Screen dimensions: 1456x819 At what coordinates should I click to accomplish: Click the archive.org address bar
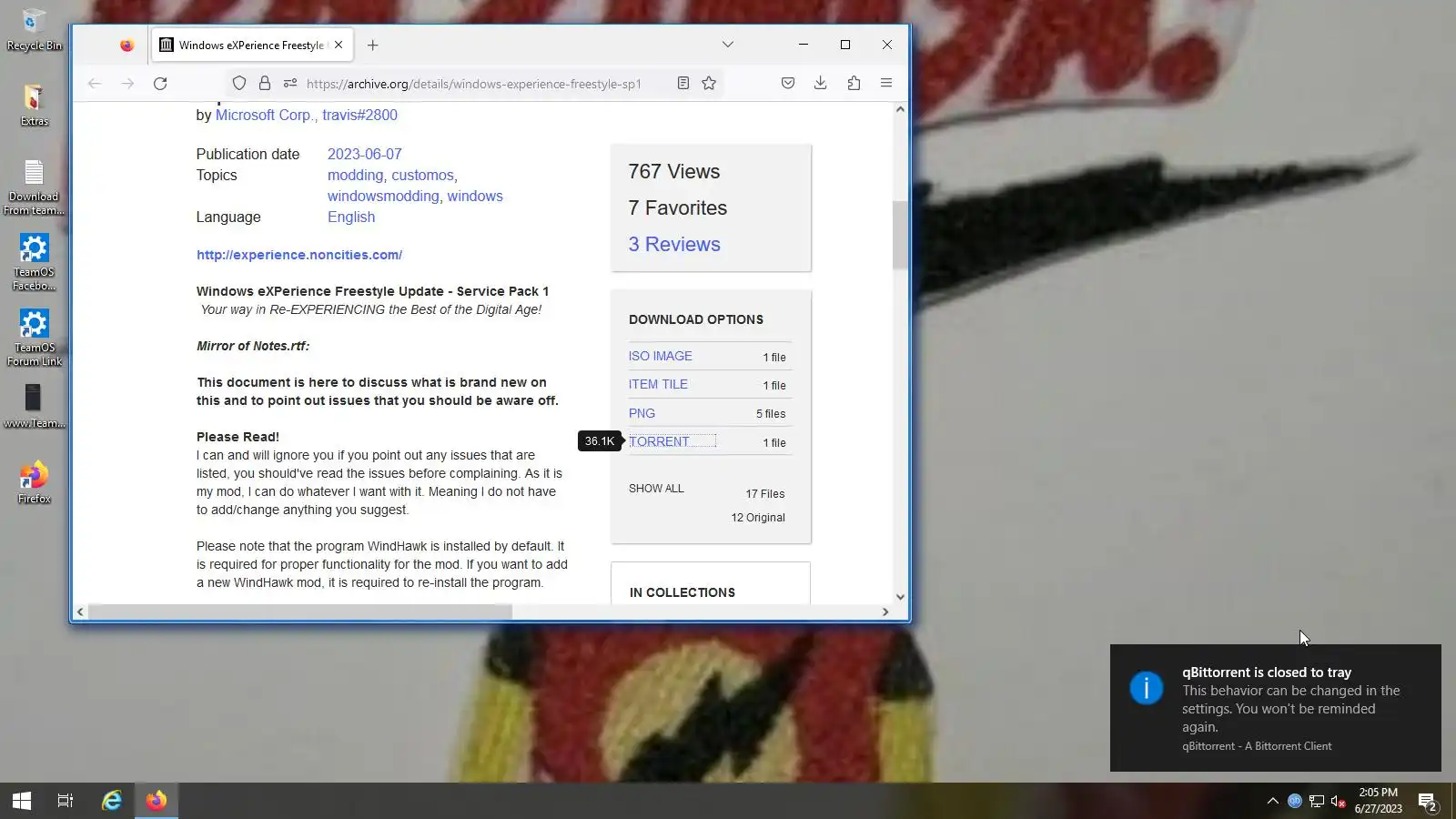pyautogui.click(x=473, y=84)
